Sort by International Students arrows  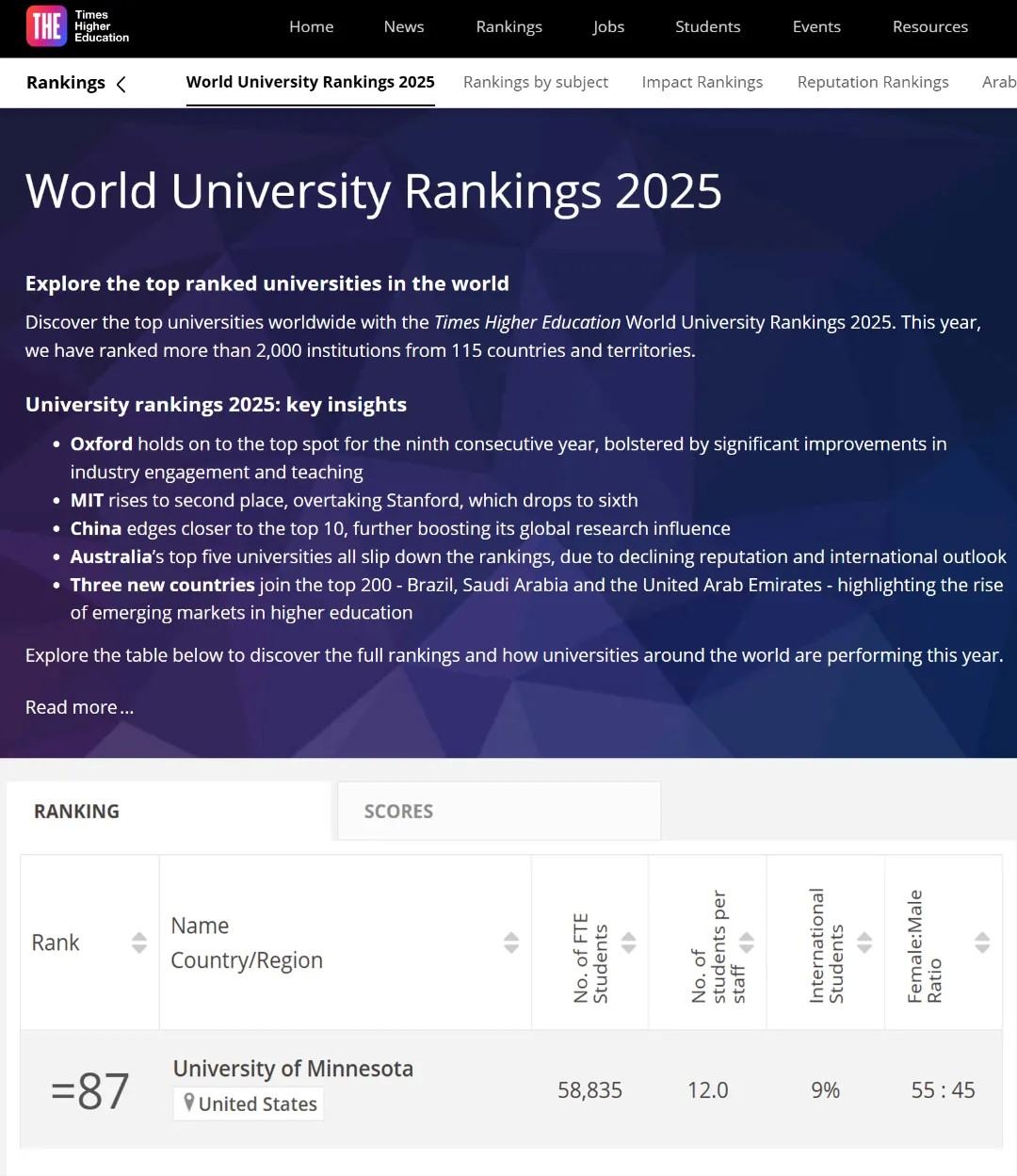coord(864,942)
